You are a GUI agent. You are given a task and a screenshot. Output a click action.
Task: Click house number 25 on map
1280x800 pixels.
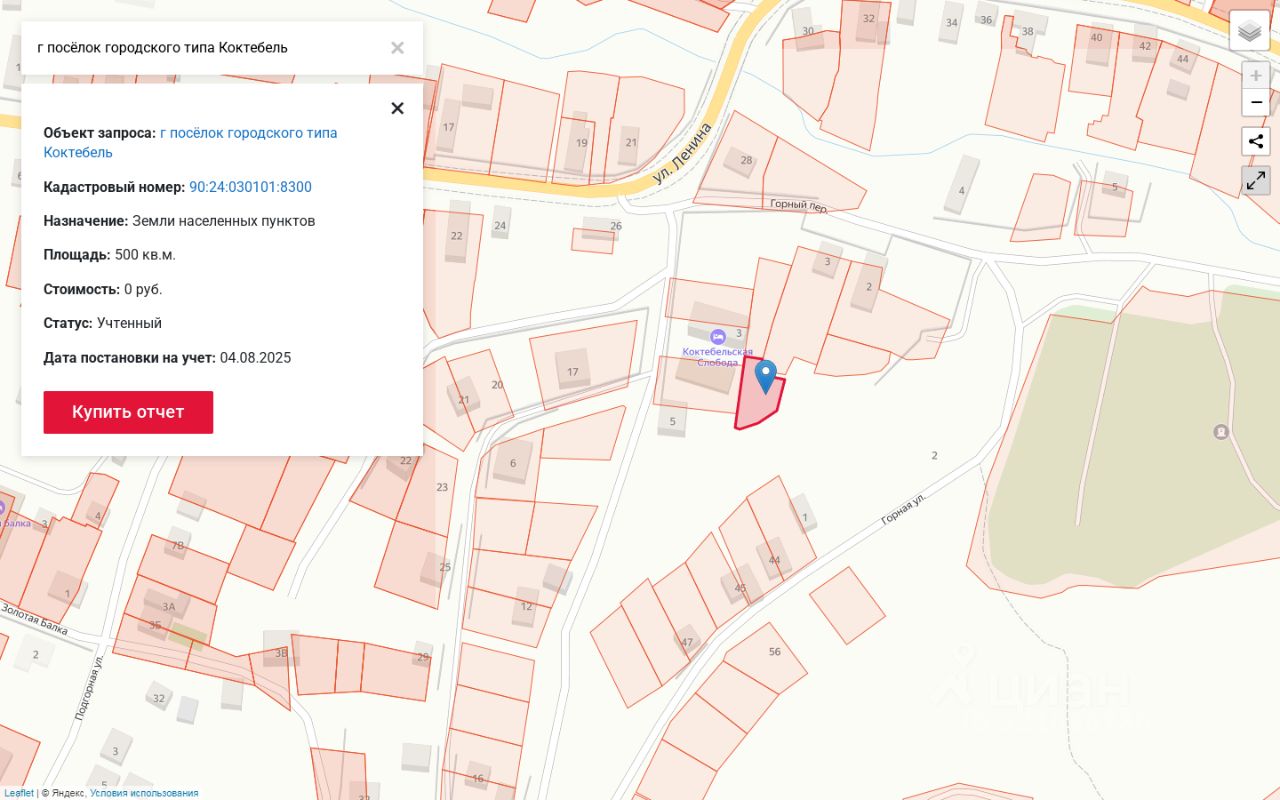pyautogui.click(x=445, y=567)
